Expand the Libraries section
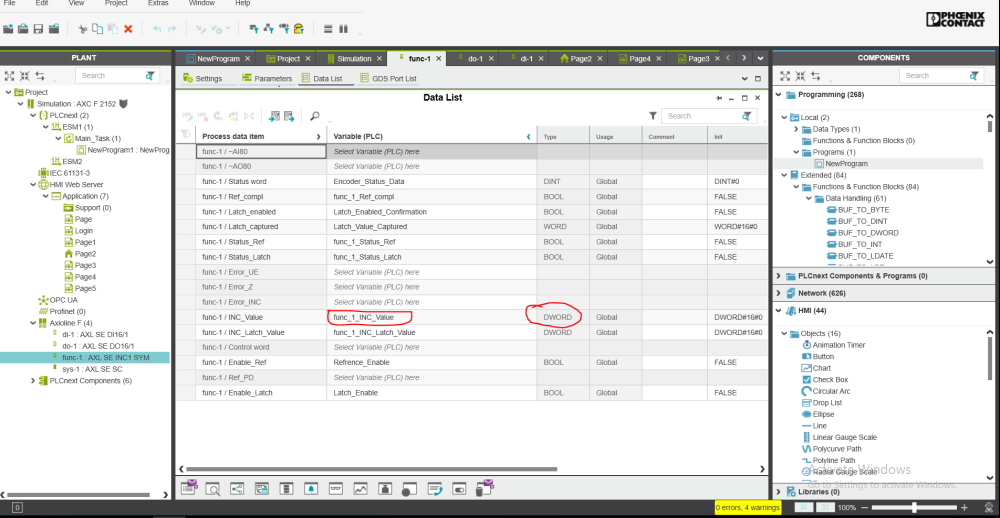The height and width of the screenshot is (518, 1000). [x=780, y=492]
